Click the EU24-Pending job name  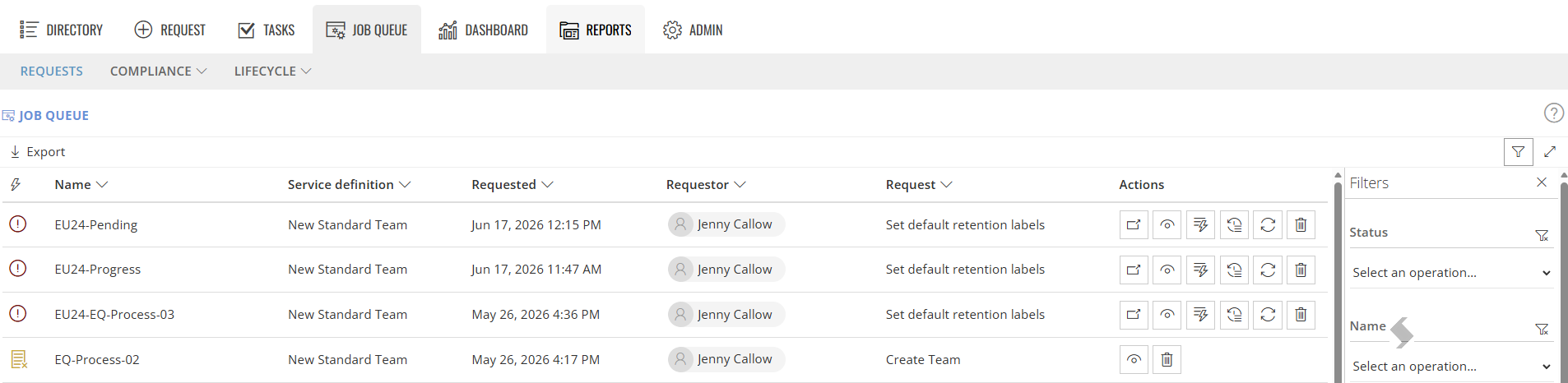pyautogui.click(x=95, y=225)
